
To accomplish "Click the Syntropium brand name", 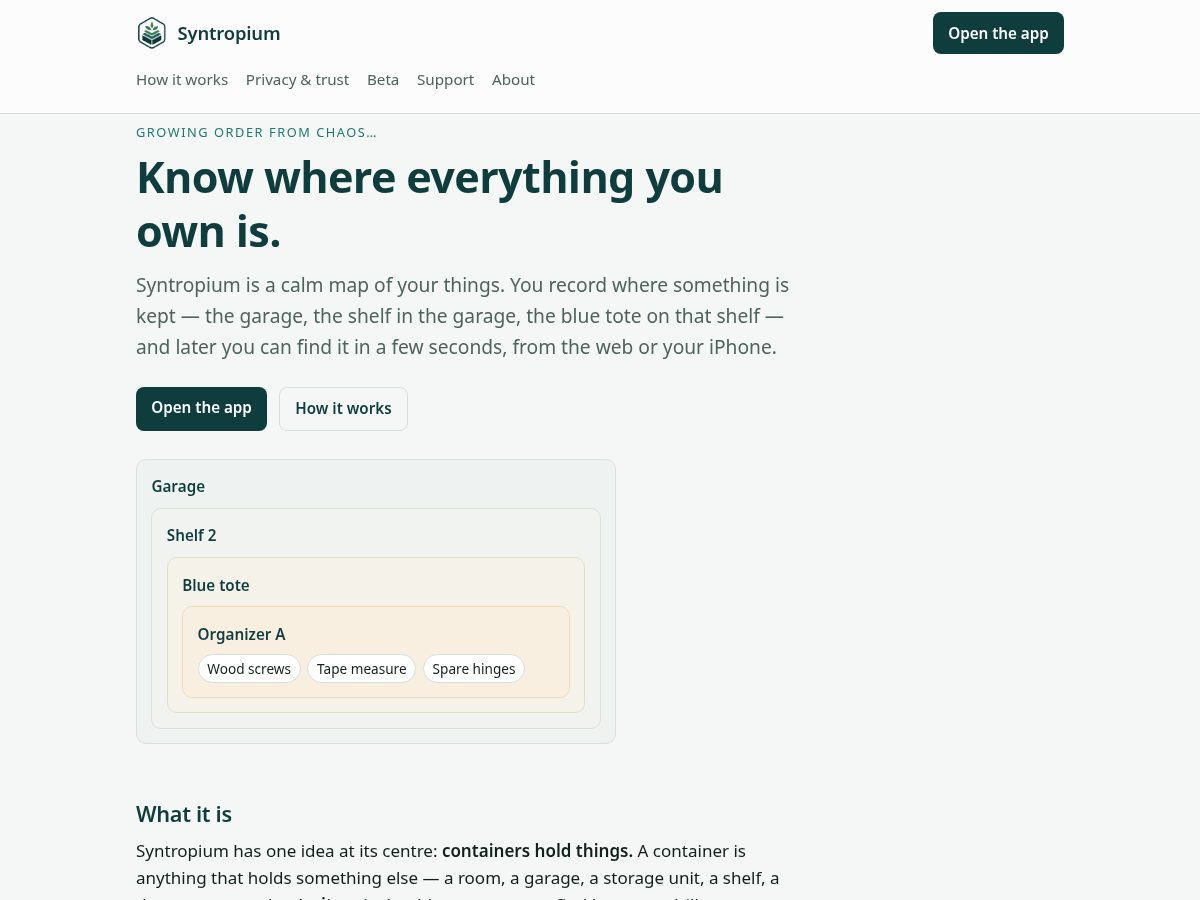I will pyautogui.click(x=228, y=33).
